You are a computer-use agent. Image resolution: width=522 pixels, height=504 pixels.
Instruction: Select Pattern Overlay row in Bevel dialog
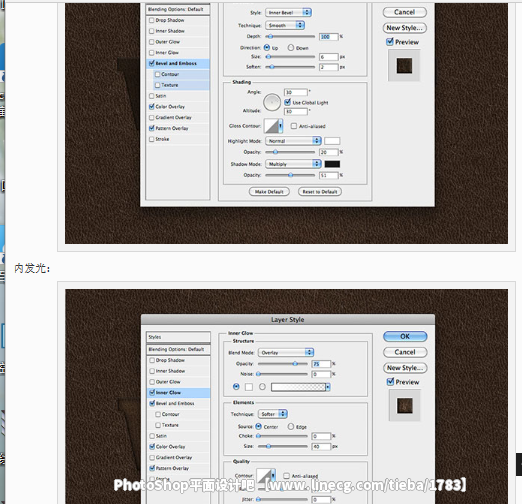[178, 128]
